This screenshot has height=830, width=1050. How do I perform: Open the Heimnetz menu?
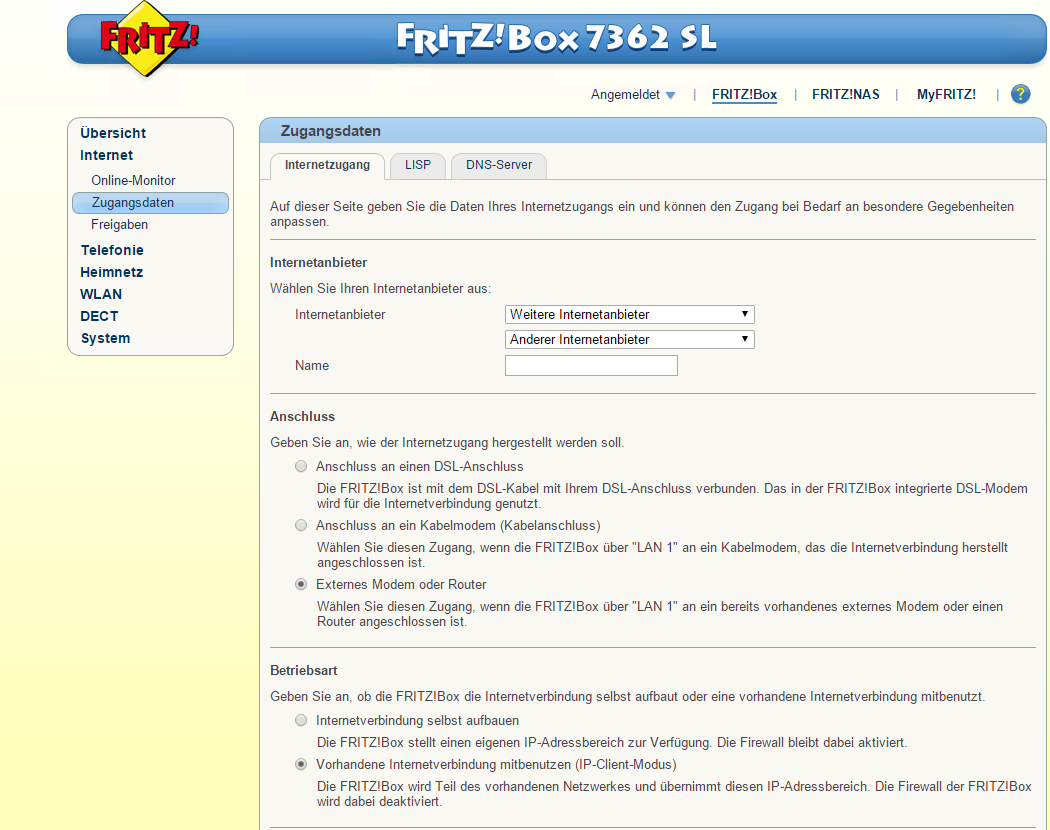(111, 272)
